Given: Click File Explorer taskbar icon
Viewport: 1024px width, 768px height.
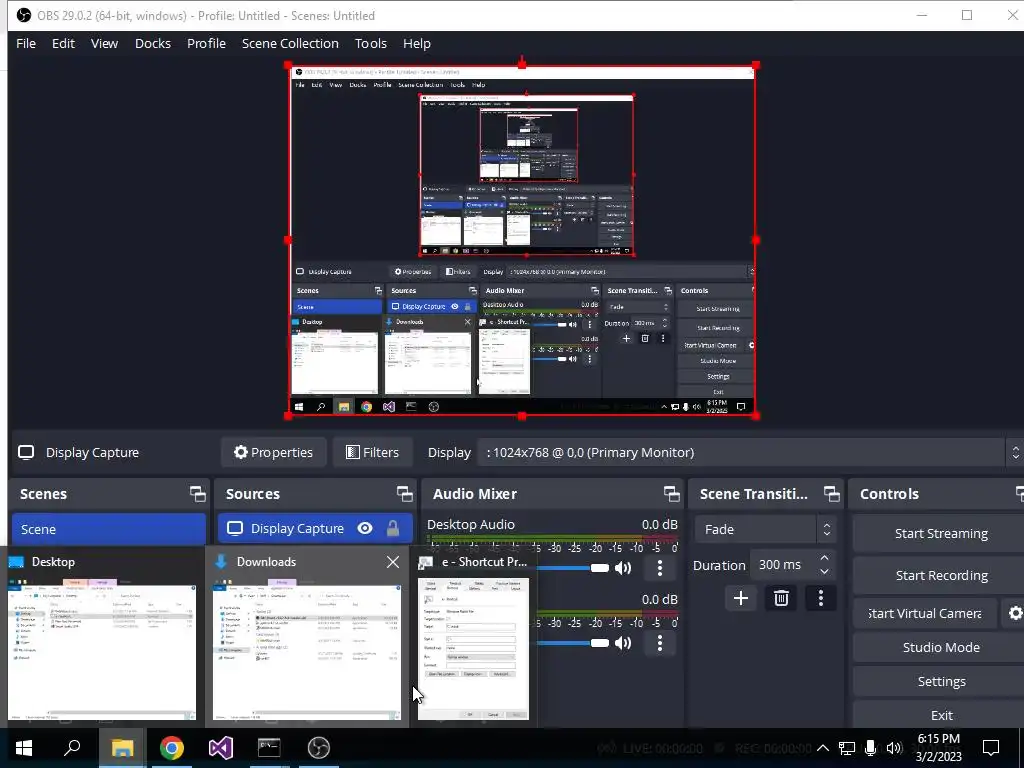Looking at the screenshot, I should (x=122, y=748).
